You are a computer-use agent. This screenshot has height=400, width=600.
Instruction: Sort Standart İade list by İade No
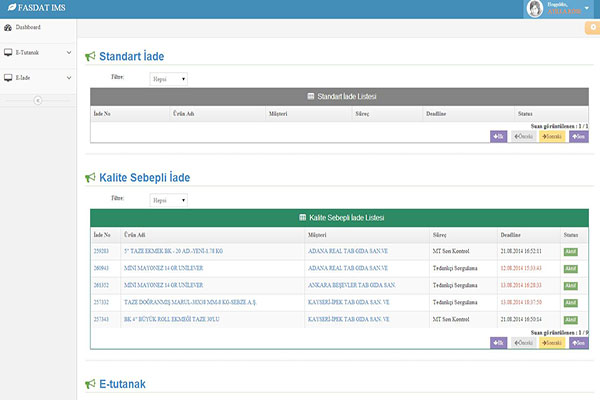pyautogui.click(x=102, y=114)
